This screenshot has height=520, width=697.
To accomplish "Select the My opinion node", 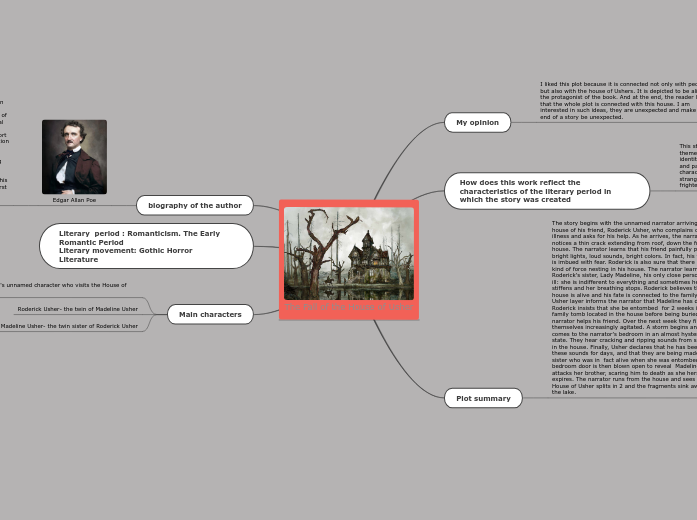I will [x=477, y=122].
